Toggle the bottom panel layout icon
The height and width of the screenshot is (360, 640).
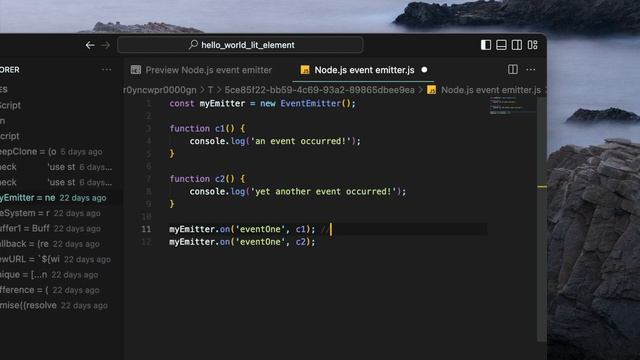click(501, 45)
